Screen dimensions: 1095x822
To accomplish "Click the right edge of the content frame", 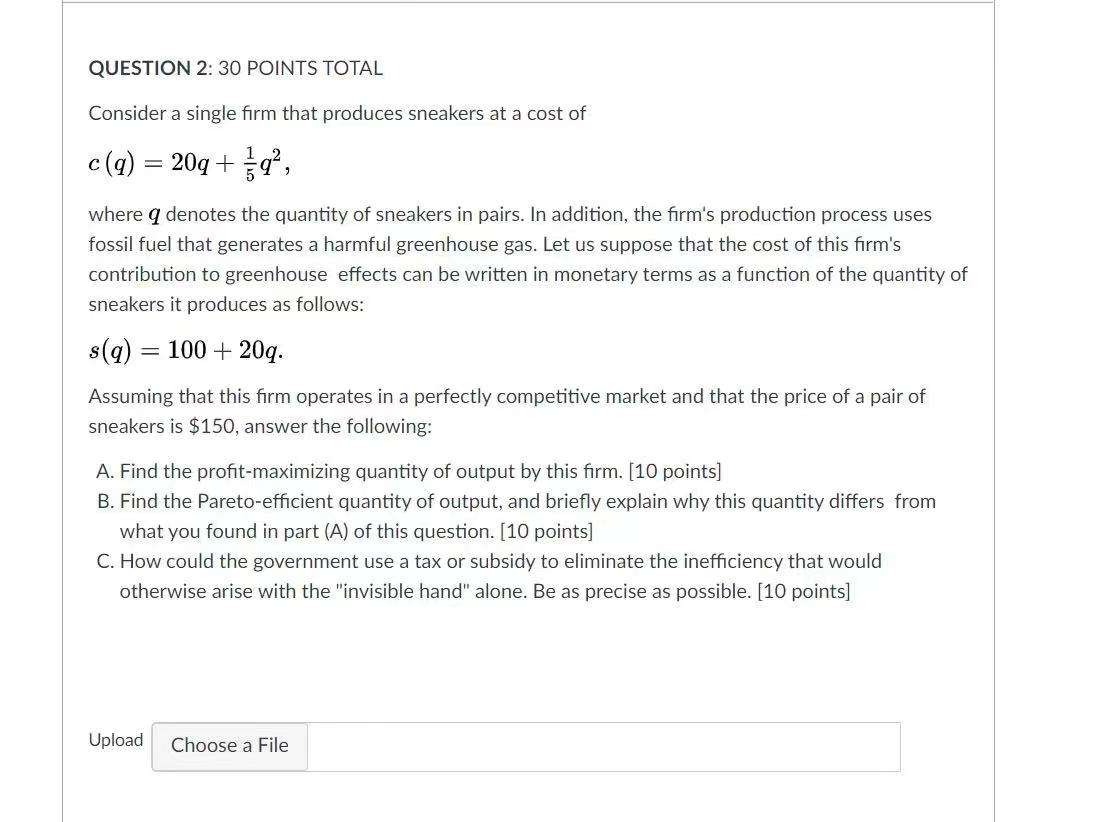I will coord(994,400).
